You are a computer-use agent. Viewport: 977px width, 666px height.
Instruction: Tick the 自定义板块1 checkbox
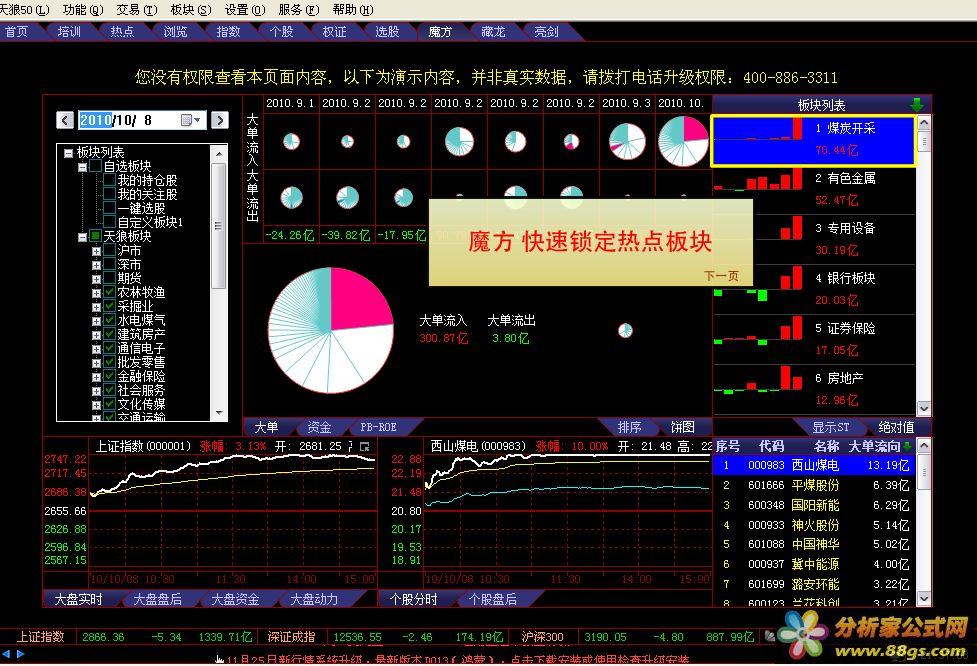pyautogui.click(x=110, y=222)
